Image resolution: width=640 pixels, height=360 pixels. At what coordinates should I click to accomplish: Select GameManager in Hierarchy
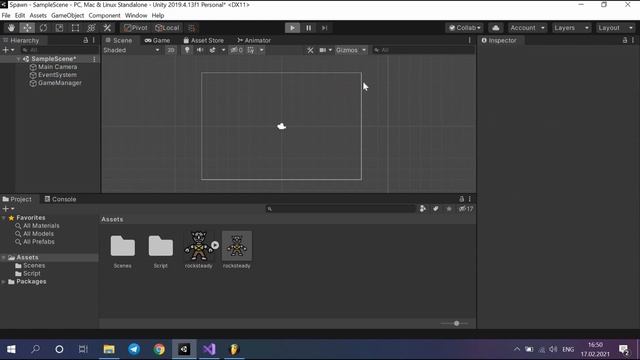click(x=59, y=83)
